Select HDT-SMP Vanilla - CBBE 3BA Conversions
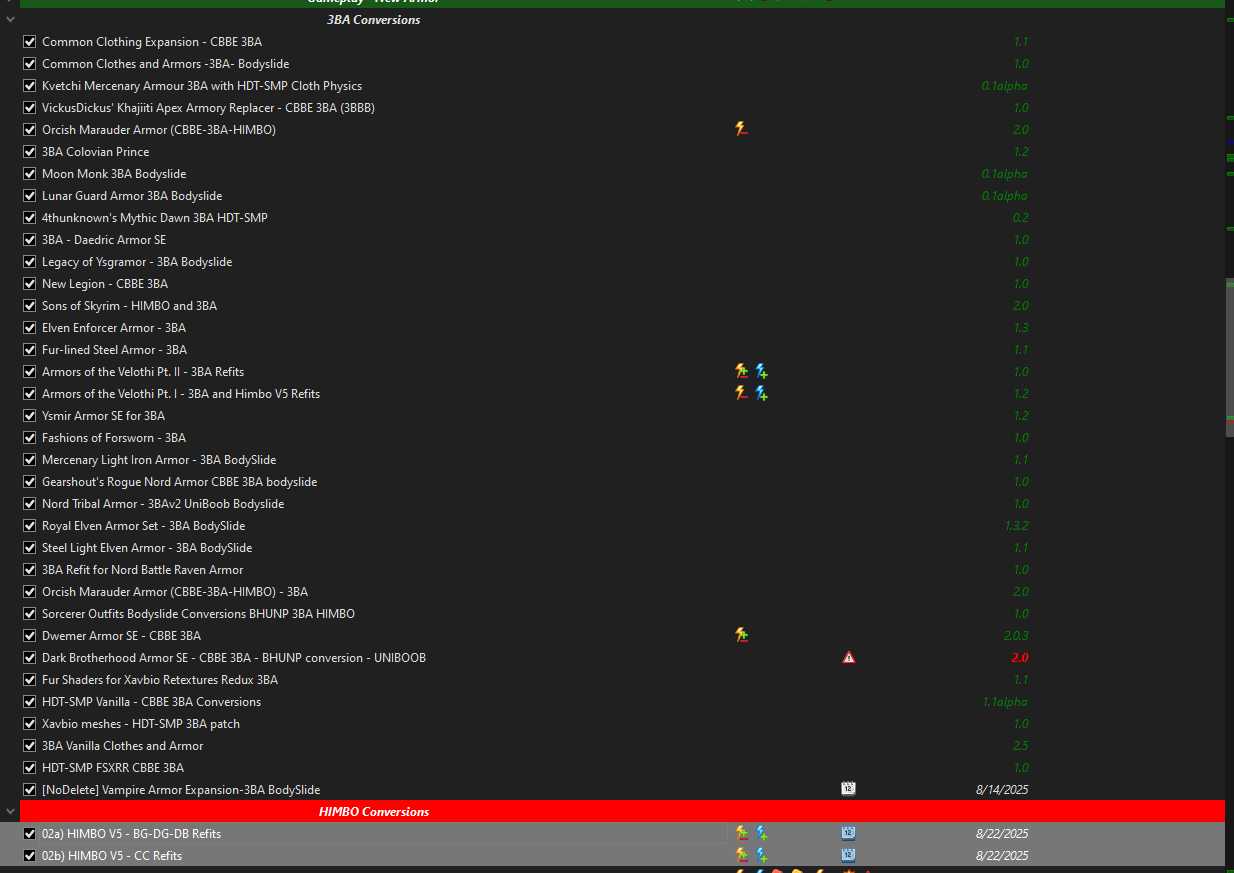 pos(151,702)
